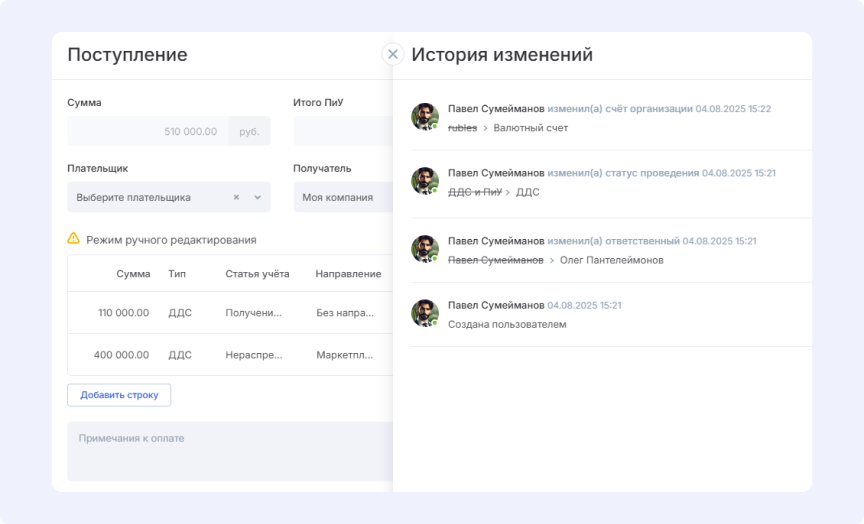The width and height of the screenshot is (864, 524).
Task: Select the 400 000.00 amount cell
Action: (122, 355)
